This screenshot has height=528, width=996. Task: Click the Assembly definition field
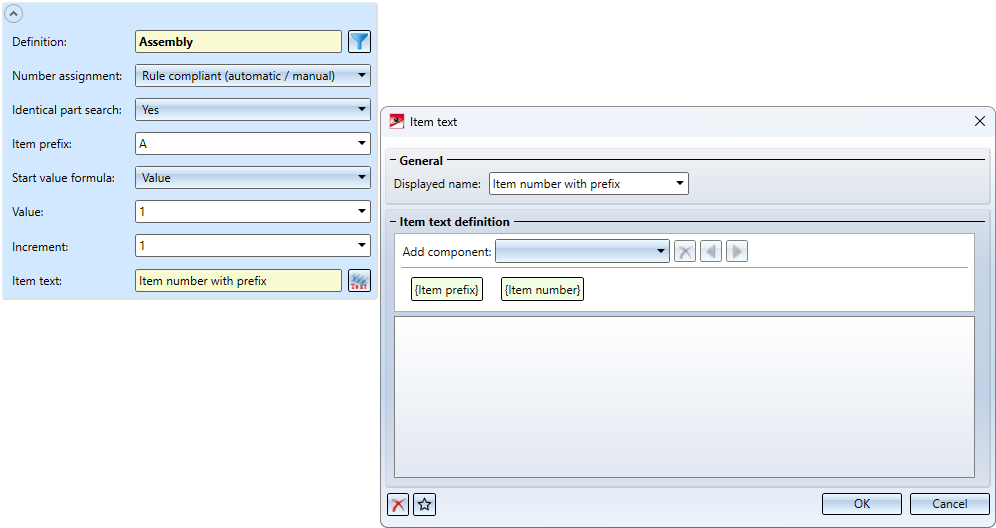(238, 42)
